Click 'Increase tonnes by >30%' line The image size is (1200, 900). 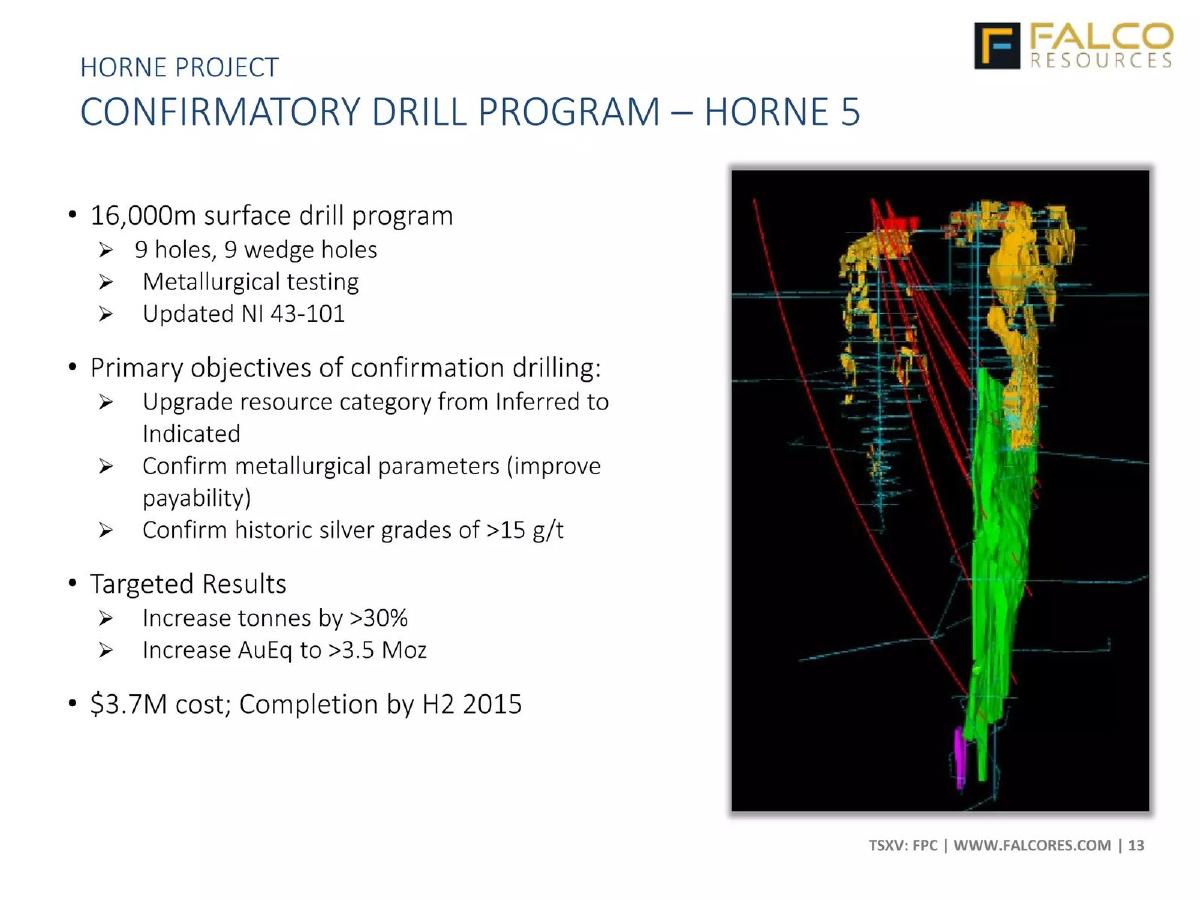coord(275,617)
